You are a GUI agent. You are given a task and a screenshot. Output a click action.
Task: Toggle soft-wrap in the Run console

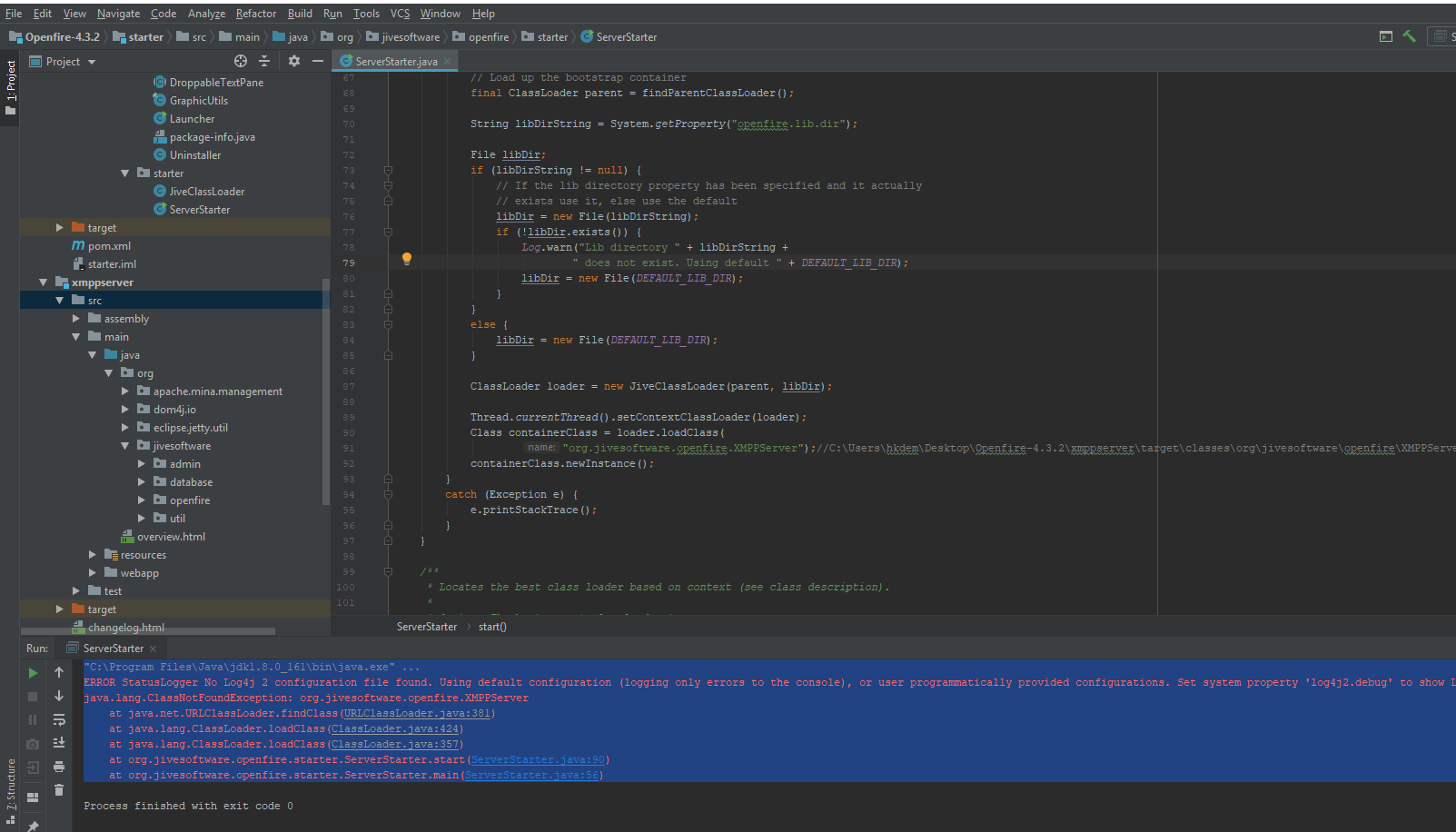(x=59, y=720)
